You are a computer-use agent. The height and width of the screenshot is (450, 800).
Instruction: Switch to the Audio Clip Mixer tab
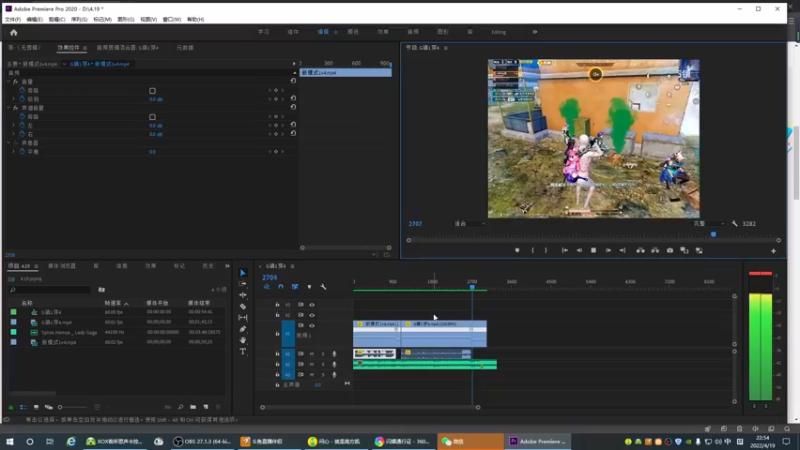[128, 47]
